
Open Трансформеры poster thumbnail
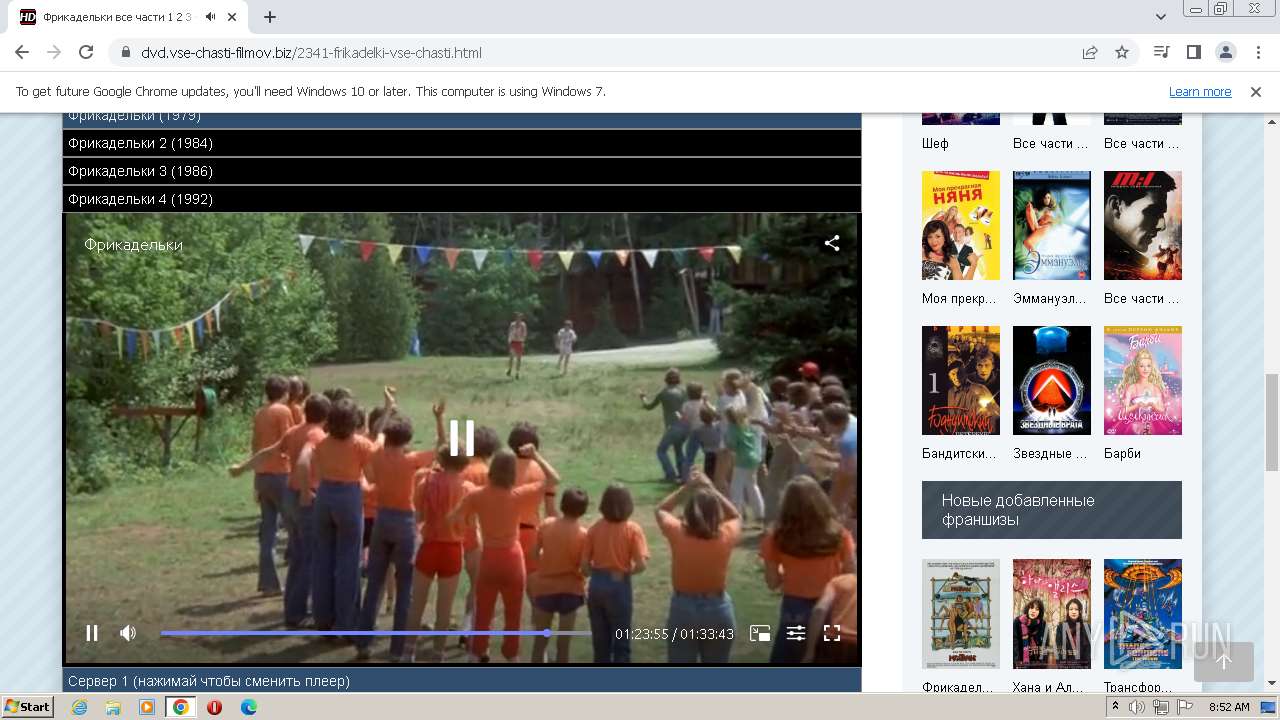pyautogui.click(x=1143, y=613)
